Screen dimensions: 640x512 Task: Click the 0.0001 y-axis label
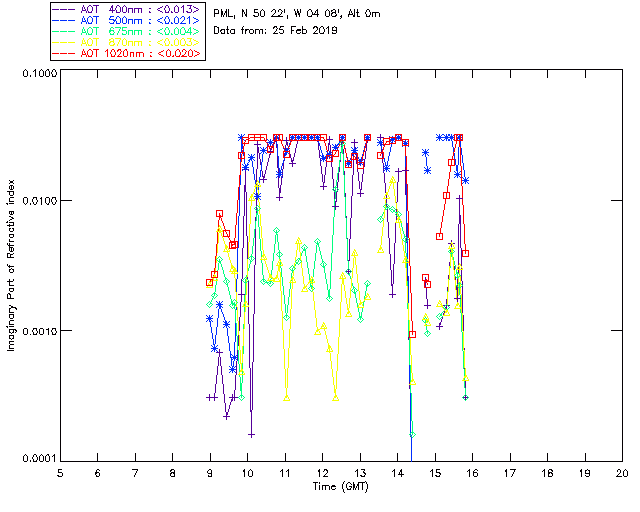pyautogui.click(x=39, y=459)
